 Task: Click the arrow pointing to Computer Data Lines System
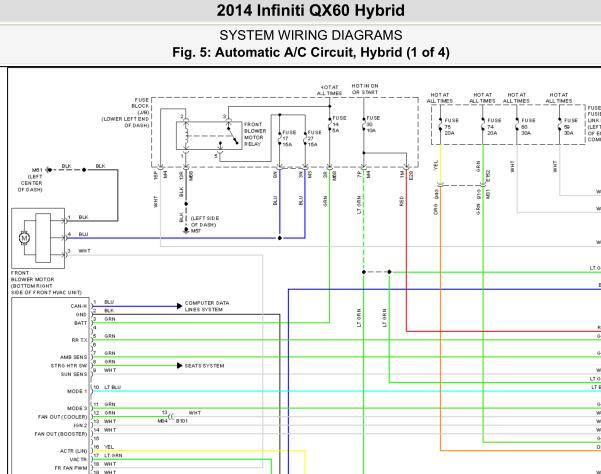coord(179,306)
